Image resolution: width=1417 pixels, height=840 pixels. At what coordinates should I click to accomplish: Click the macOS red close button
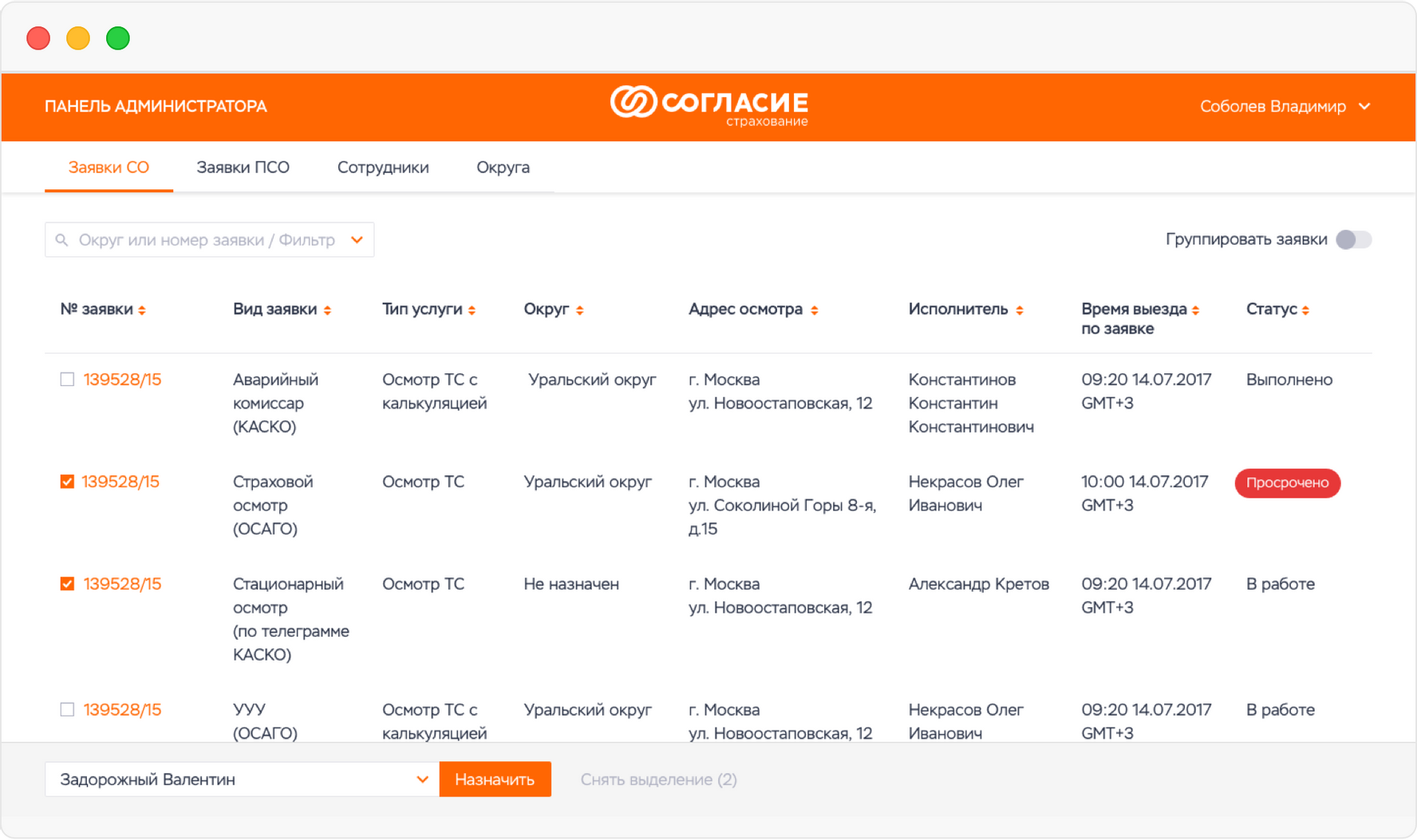tap(38, 38)
